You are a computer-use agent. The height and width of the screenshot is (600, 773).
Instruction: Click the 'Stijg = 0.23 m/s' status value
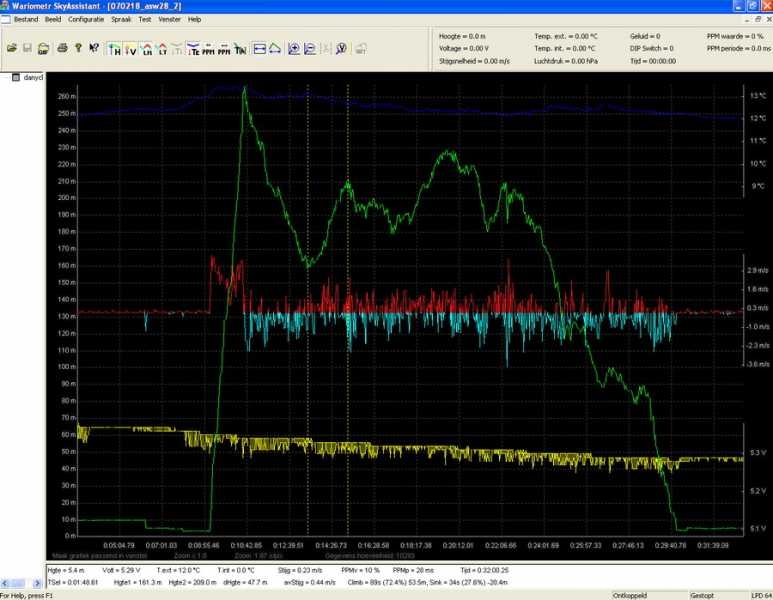tap(300, 570)
